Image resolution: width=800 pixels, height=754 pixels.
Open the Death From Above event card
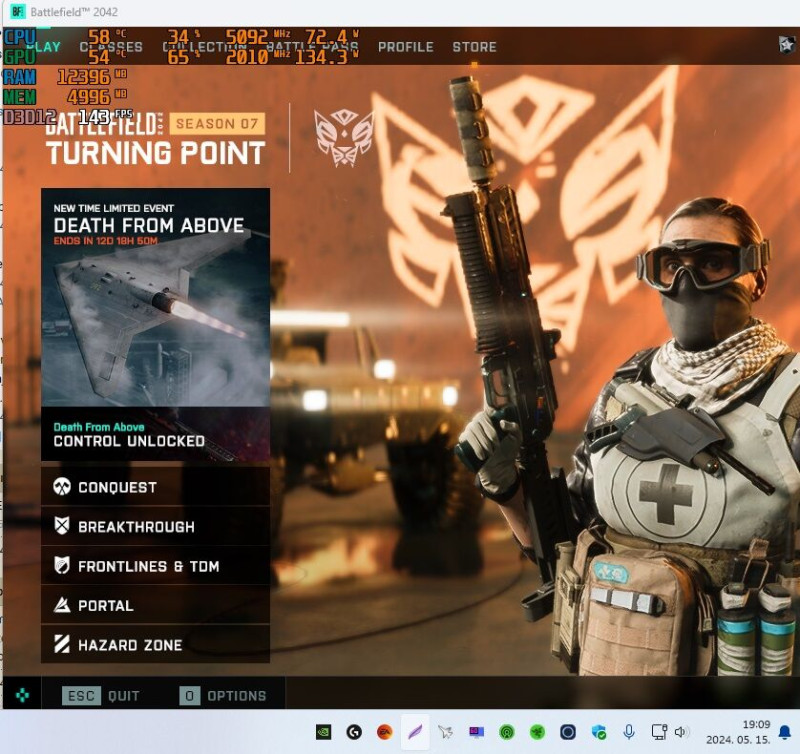click(156, 297)
